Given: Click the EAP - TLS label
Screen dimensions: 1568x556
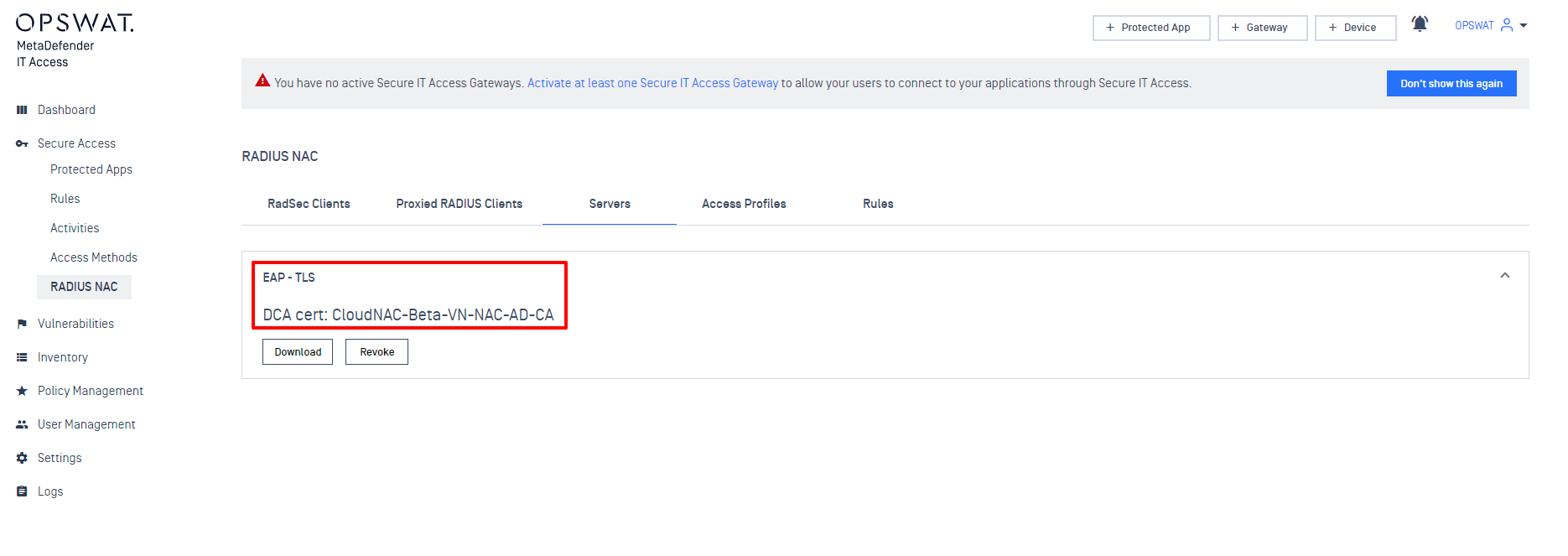Looking at the screenshot, I should pyautogui.click(x=288, y=278).
